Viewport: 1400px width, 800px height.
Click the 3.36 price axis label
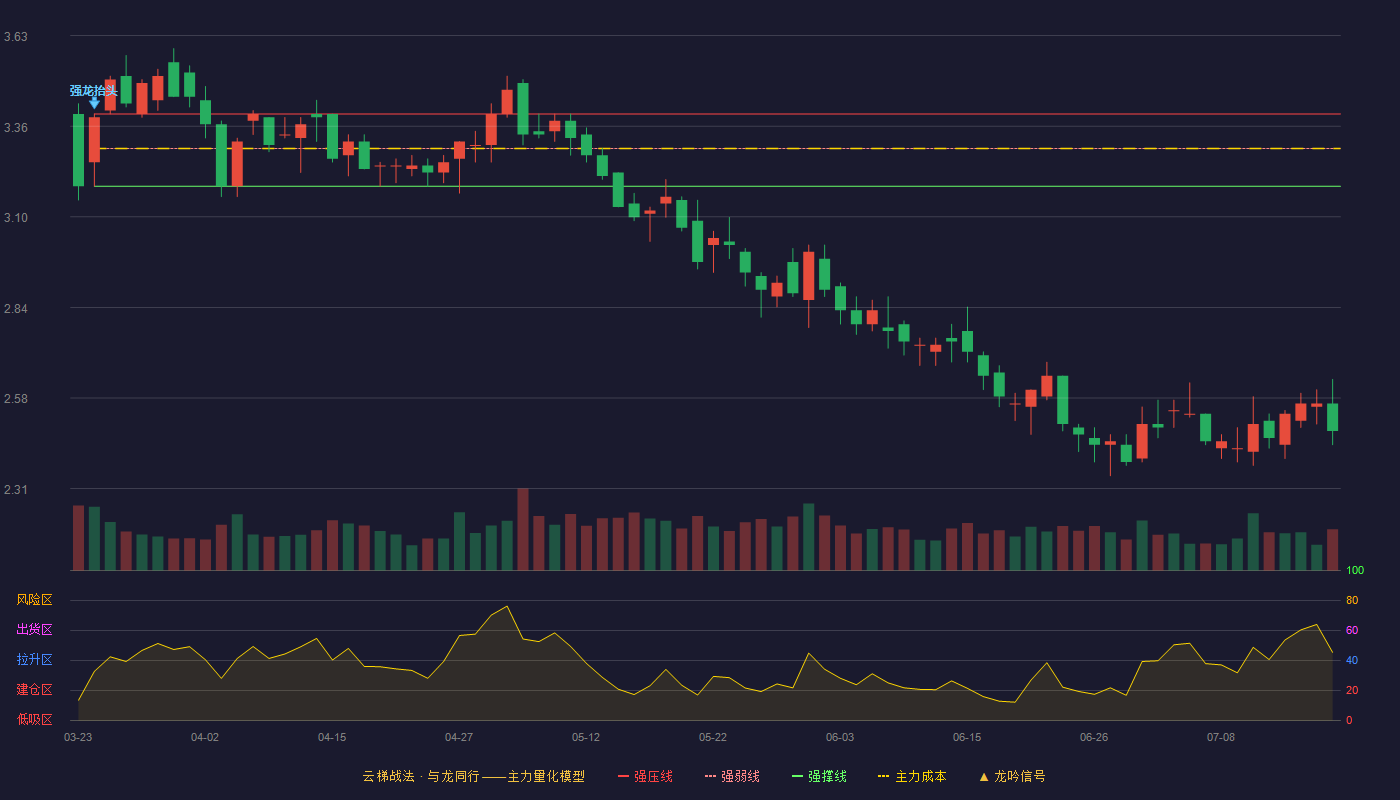(x=16, y=128)
